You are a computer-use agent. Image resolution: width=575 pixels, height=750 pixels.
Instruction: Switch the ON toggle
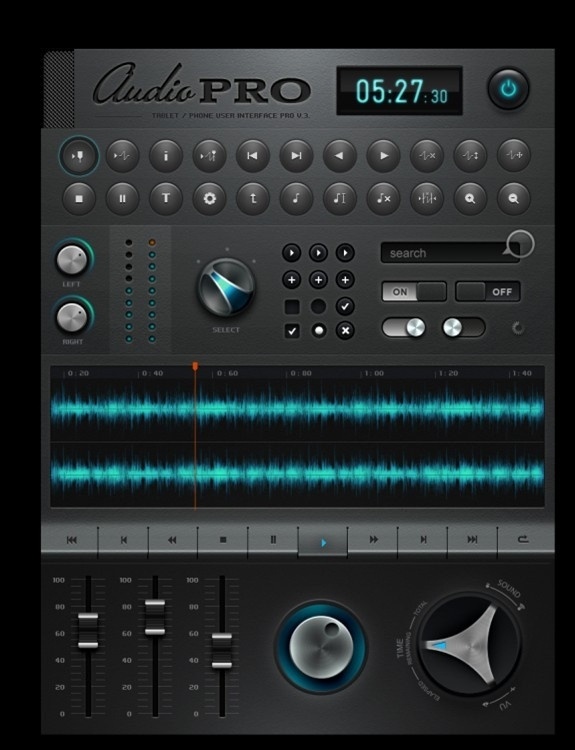pyautogui.click(x=414, y=292)
